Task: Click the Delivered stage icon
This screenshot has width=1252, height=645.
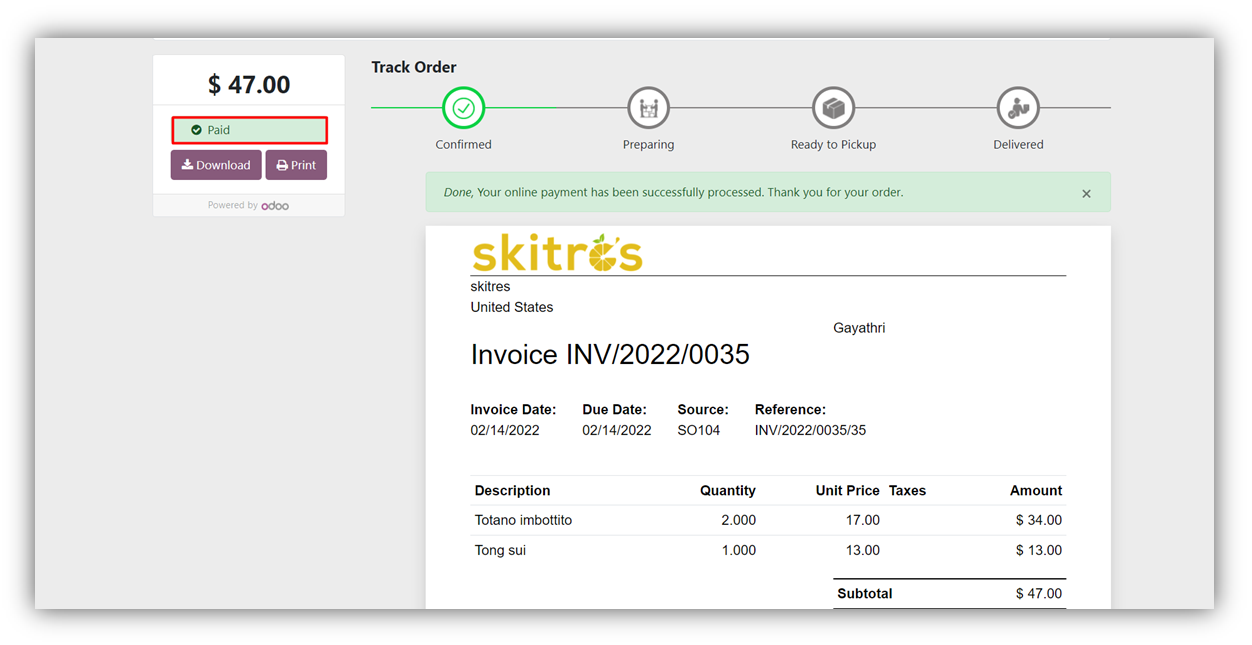Action: (1018, 108)
